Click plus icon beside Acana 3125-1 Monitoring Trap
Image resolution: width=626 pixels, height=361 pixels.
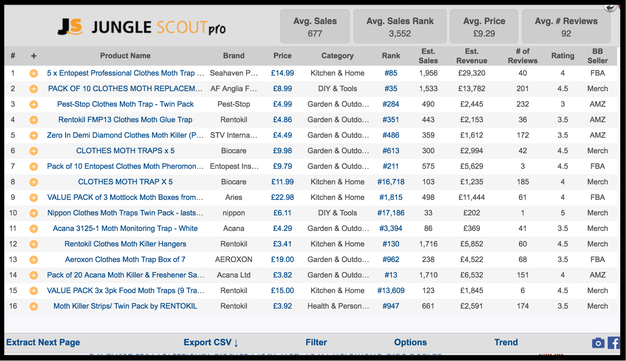[x=34, y=229]
